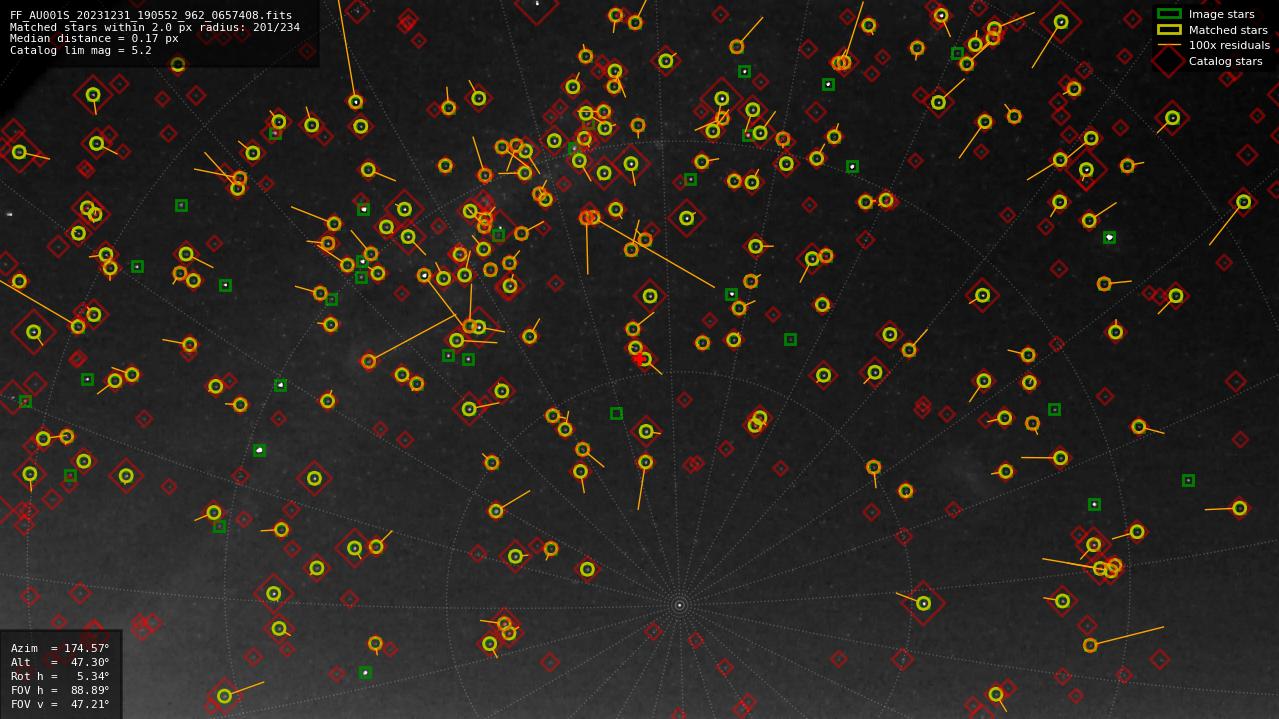Click the FOV v = 47.21° readout
Screen dimensions: 1279x719
(60, 704)
